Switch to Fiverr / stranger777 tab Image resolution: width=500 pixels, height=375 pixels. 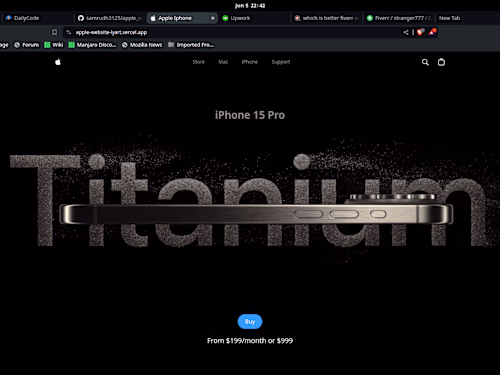399,18
